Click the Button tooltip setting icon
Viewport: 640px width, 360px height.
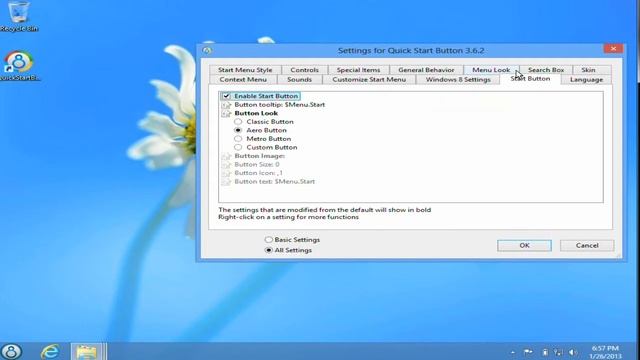click(226, 105)
